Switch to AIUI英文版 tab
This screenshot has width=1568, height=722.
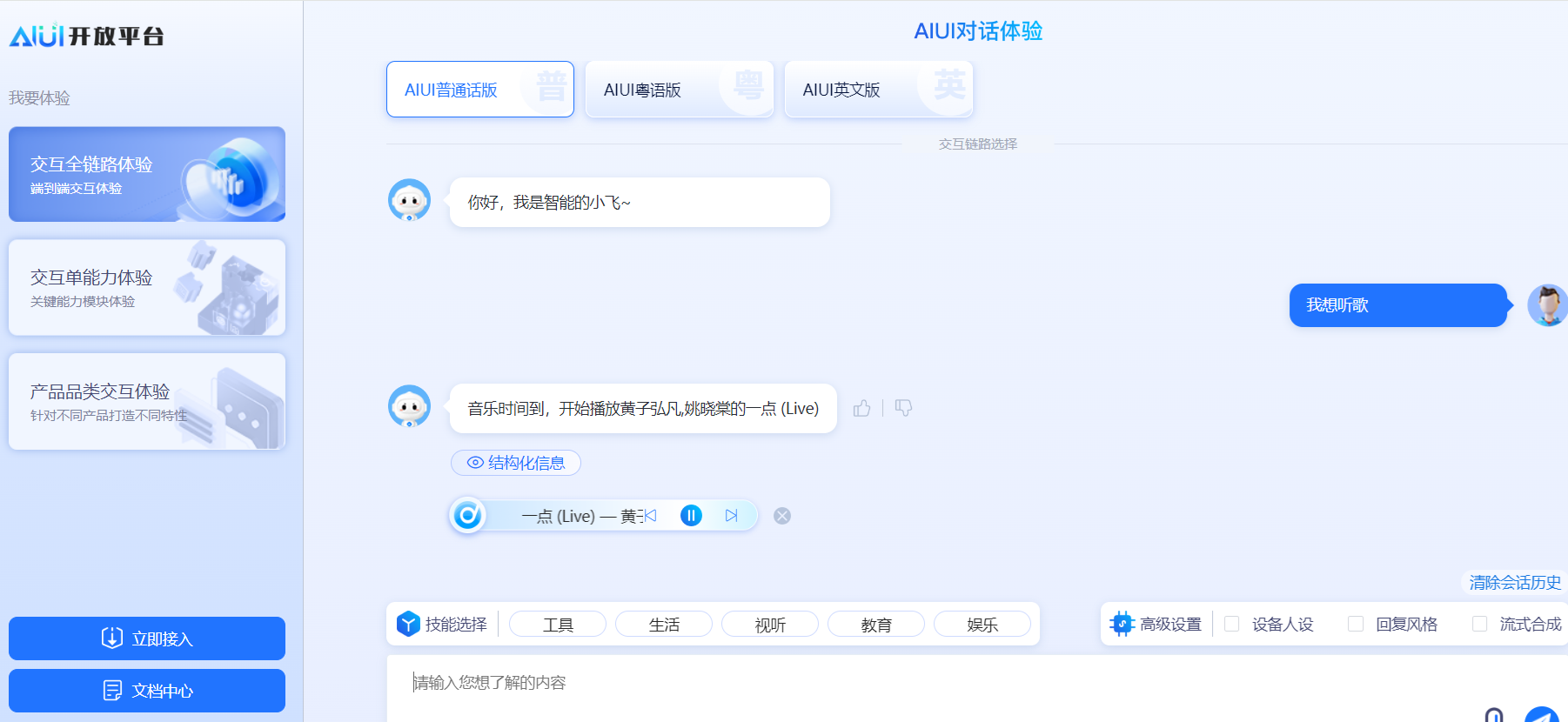[878, 90]
